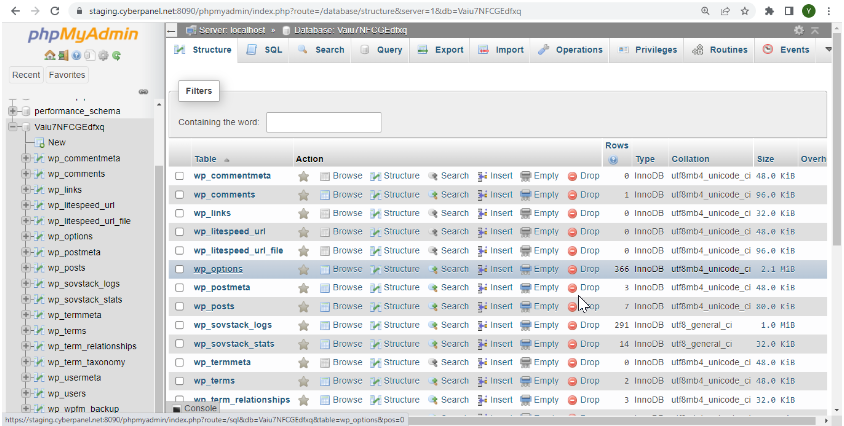Check the wp_postmeta row checkbox
This screenshot has height=426, width=844.
(x=180, y=288)
